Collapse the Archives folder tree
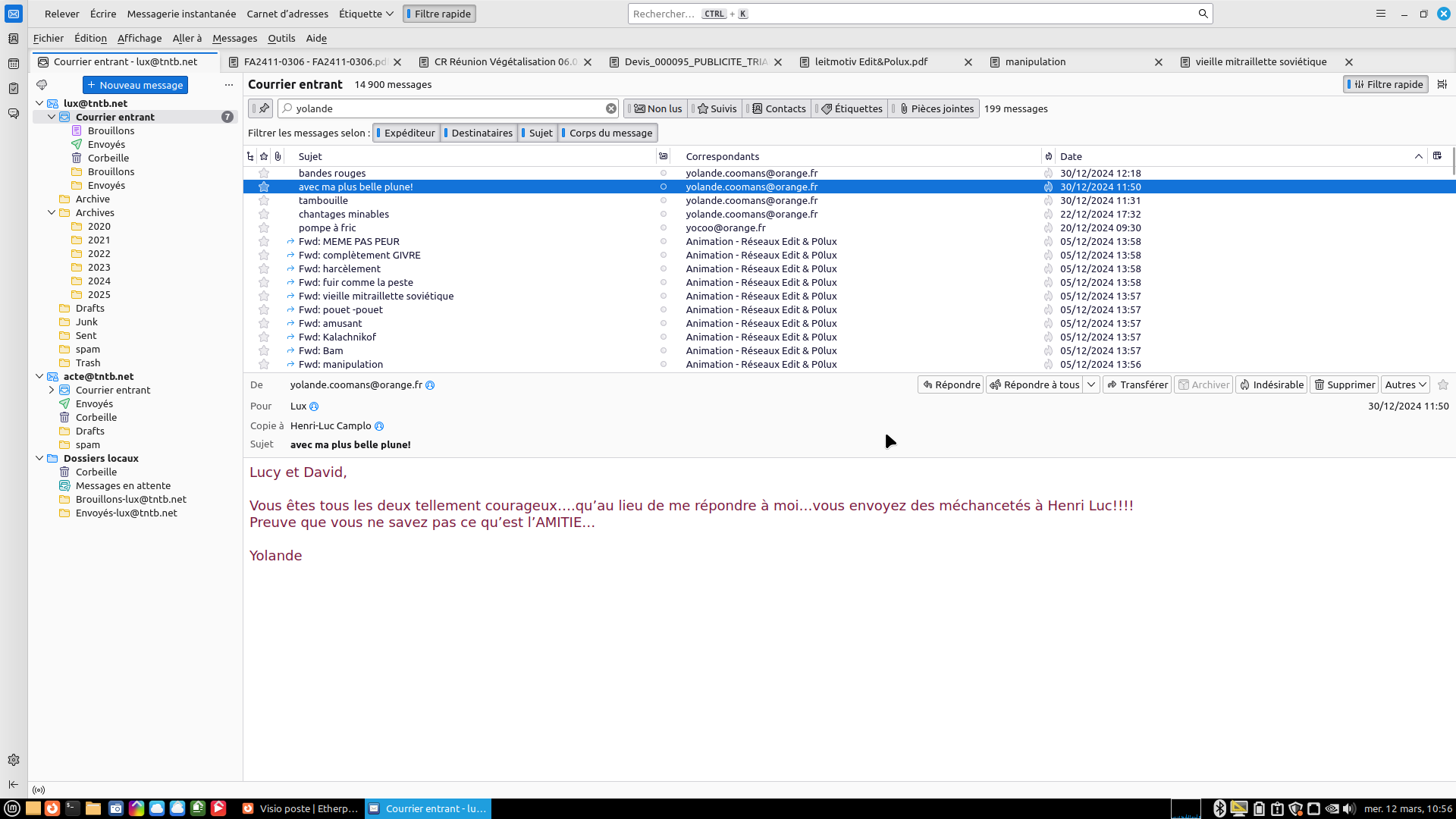1456x819 pixels. (x=52, y=213)
